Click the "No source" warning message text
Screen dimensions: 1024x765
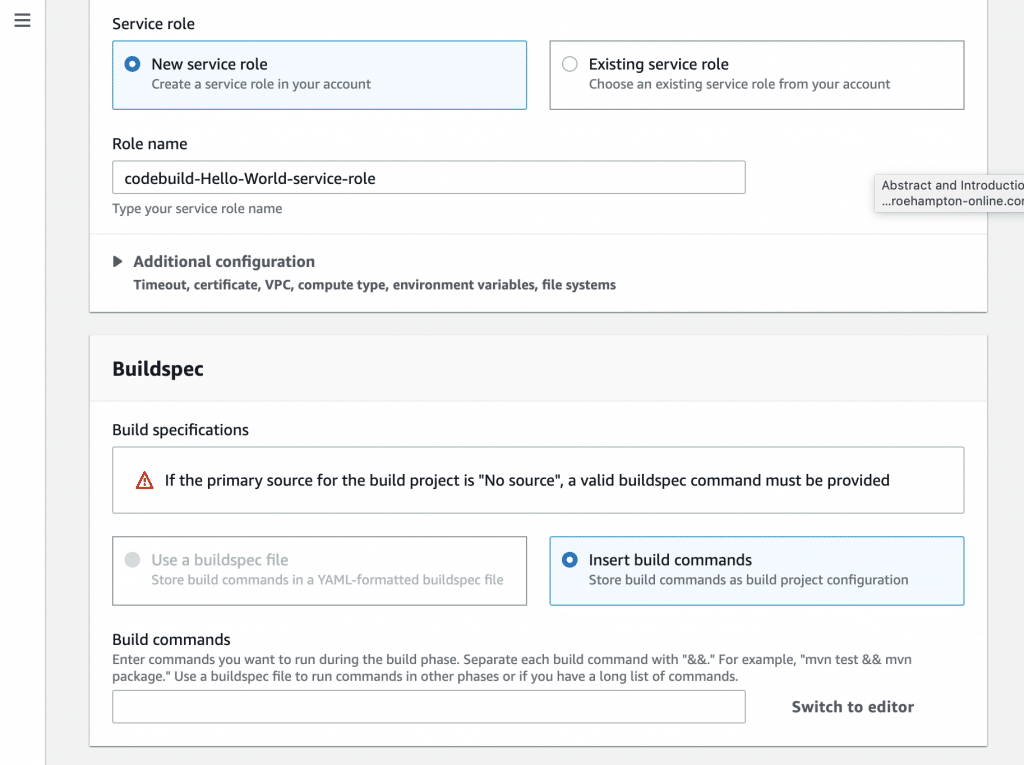tap(527, 480)
